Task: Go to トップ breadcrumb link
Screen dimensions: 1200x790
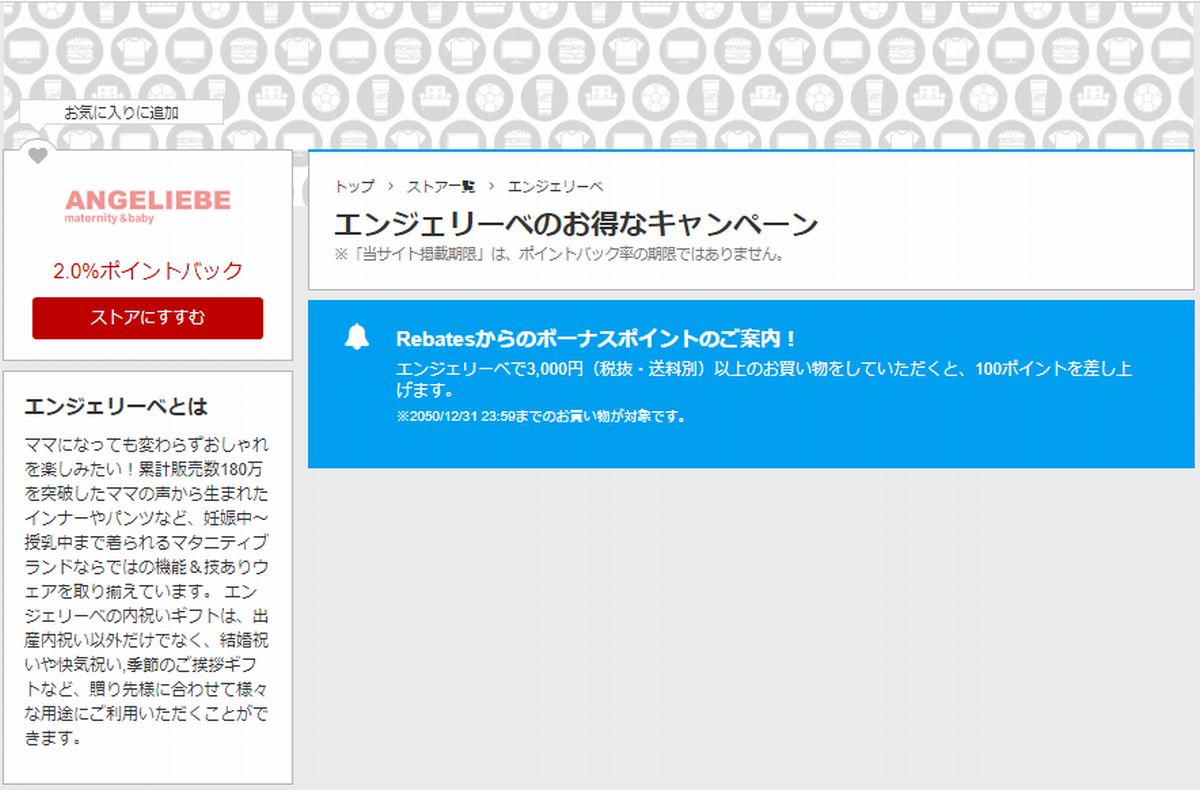Action: point(354,187)
